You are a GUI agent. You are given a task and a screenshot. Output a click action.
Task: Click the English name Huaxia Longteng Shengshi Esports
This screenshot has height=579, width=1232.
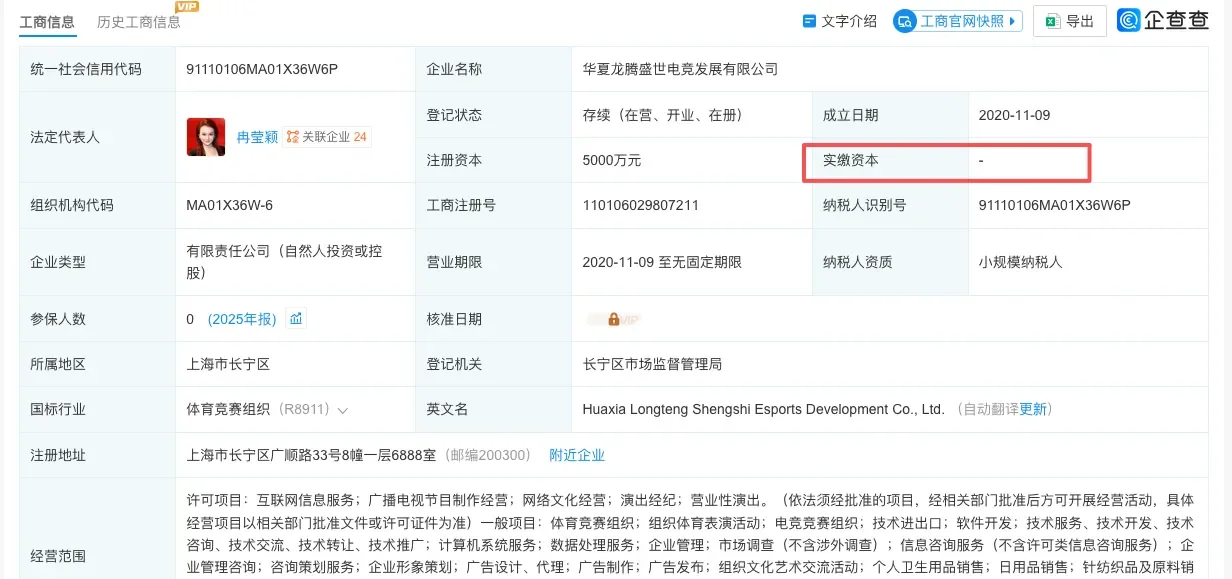coord(764,409)
